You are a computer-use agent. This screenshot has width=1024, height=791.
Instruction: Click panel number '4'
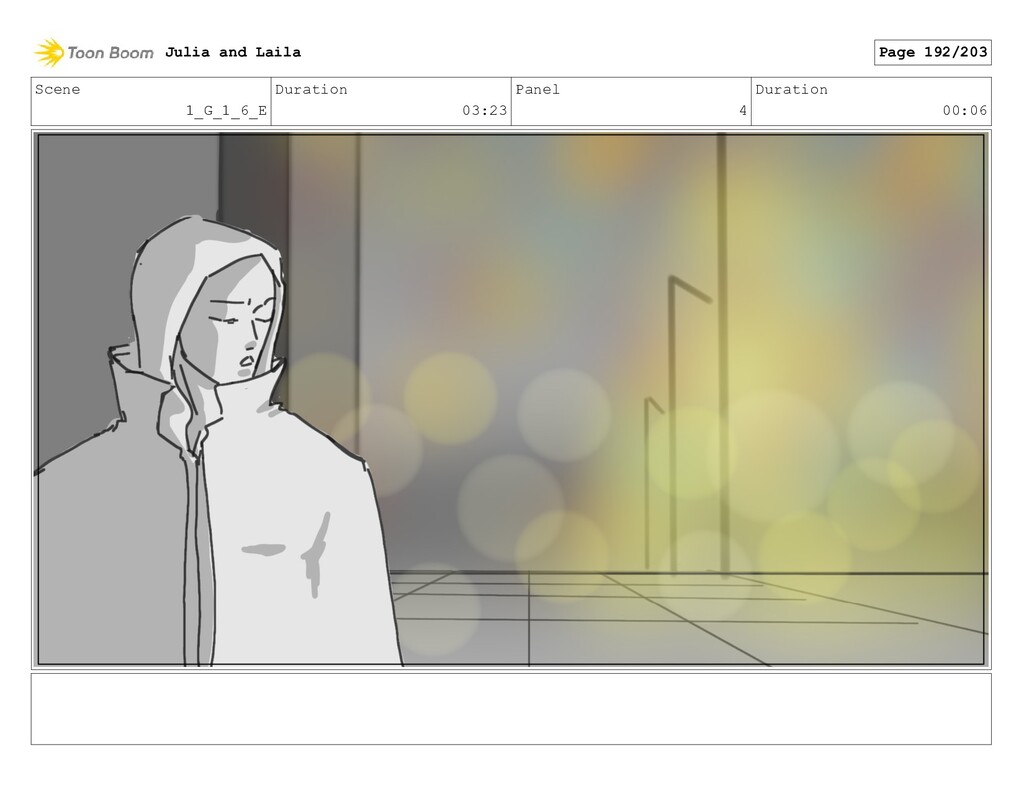[x=743, y=110]
